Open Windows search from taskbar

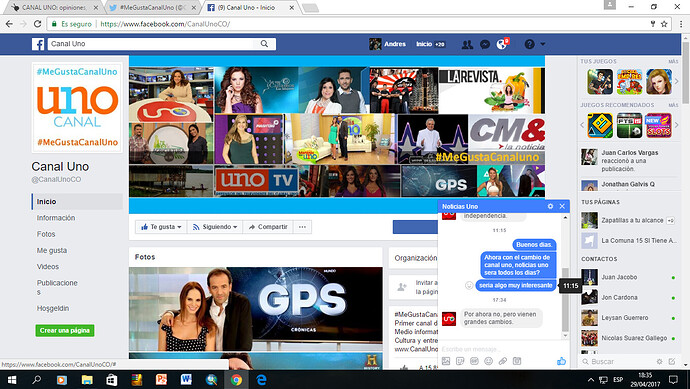pyautogui.click(x=37, y=379)
